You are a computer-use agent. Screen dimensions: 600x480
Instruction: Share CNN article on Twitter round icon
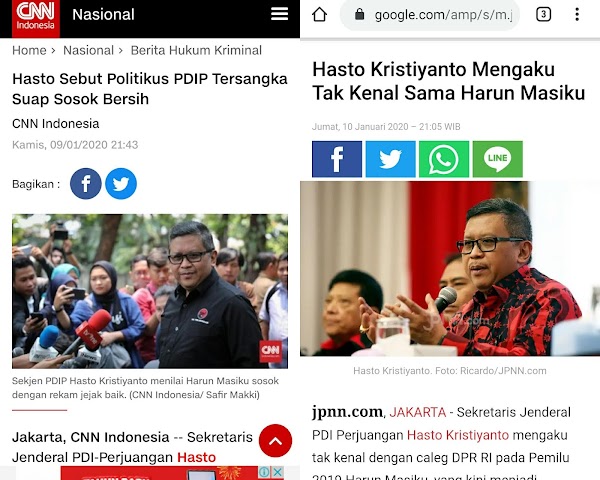[x=121, y=184]
